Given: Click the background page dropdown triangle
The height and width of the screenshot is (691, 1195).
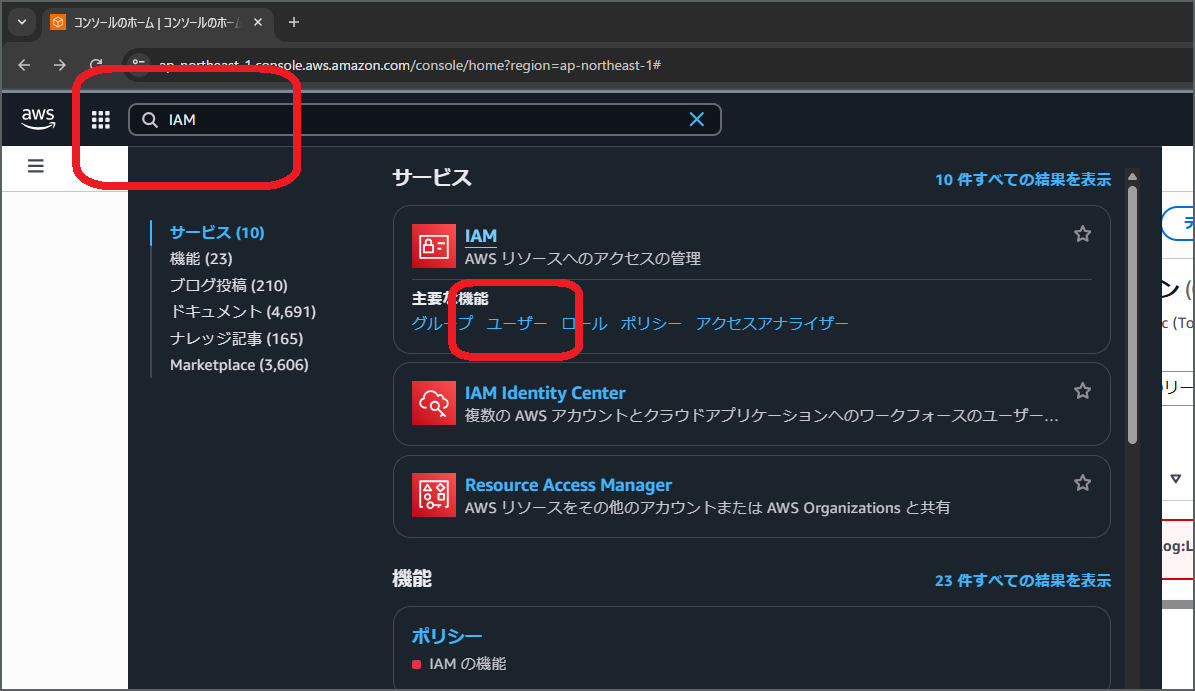Looking at the screenshot, I should point(1176,478).
